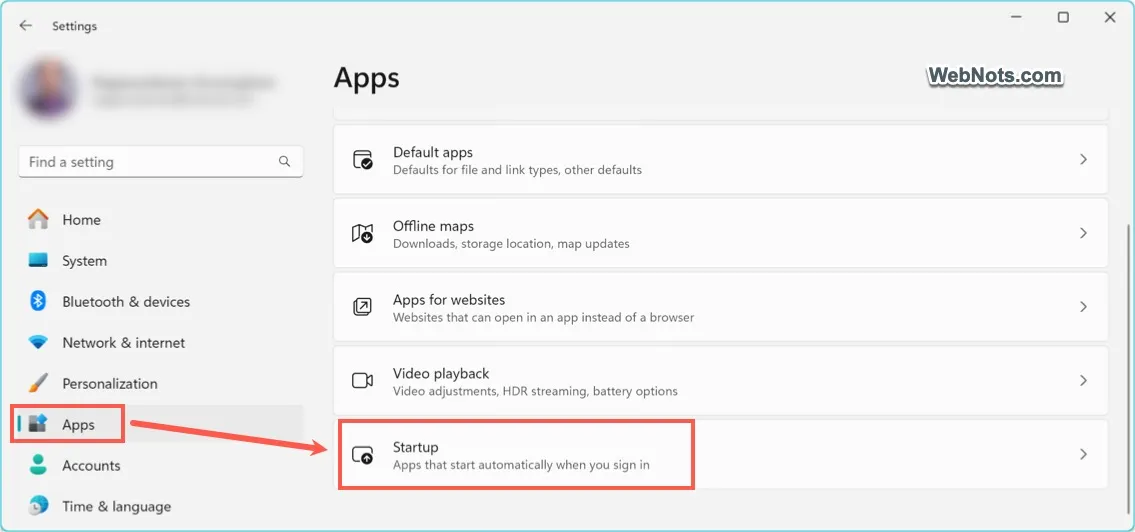Expand Default apps chevron
This screenshot has width=1135, height=532.
point(1083,159)
